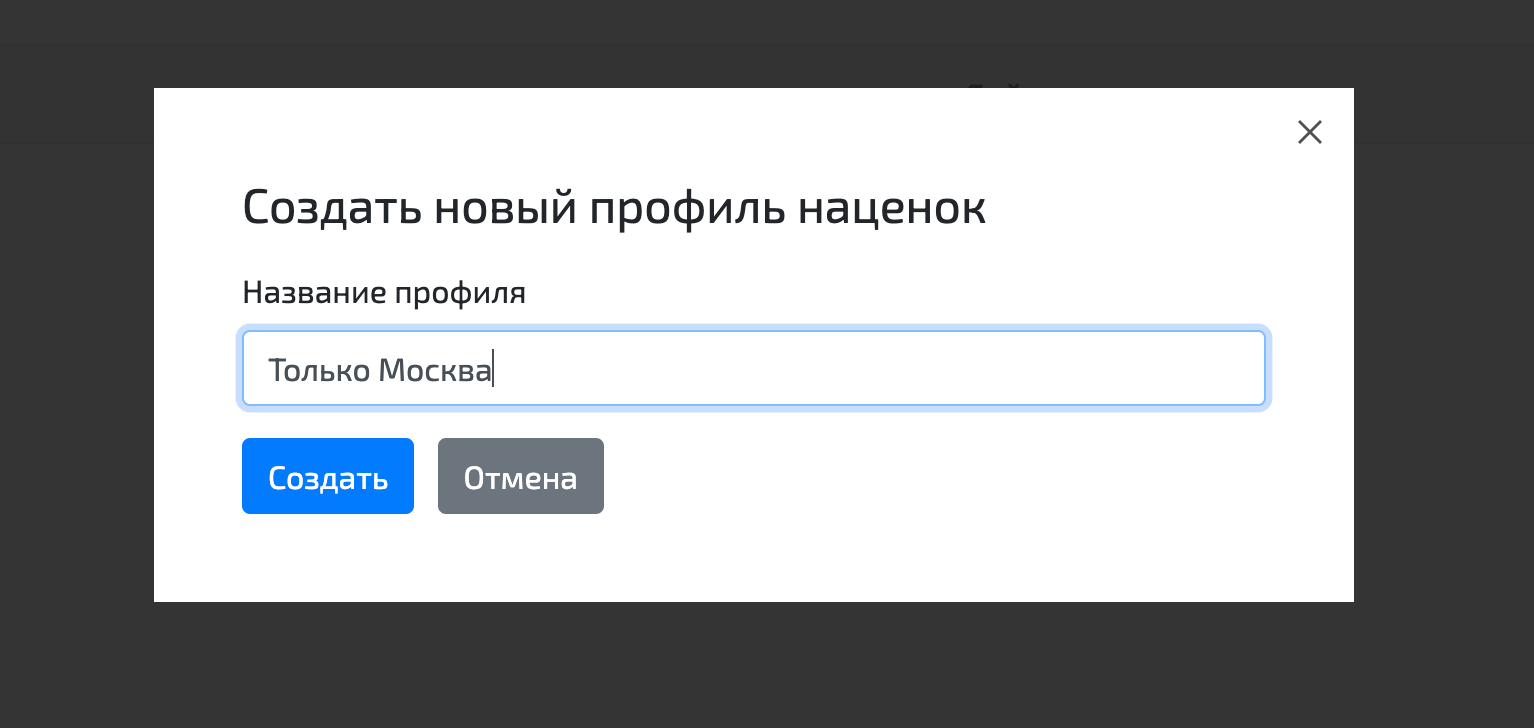Dismiss the markup profile dialog via the X icon
The image size is (1534, 728).
point(1309,131)
